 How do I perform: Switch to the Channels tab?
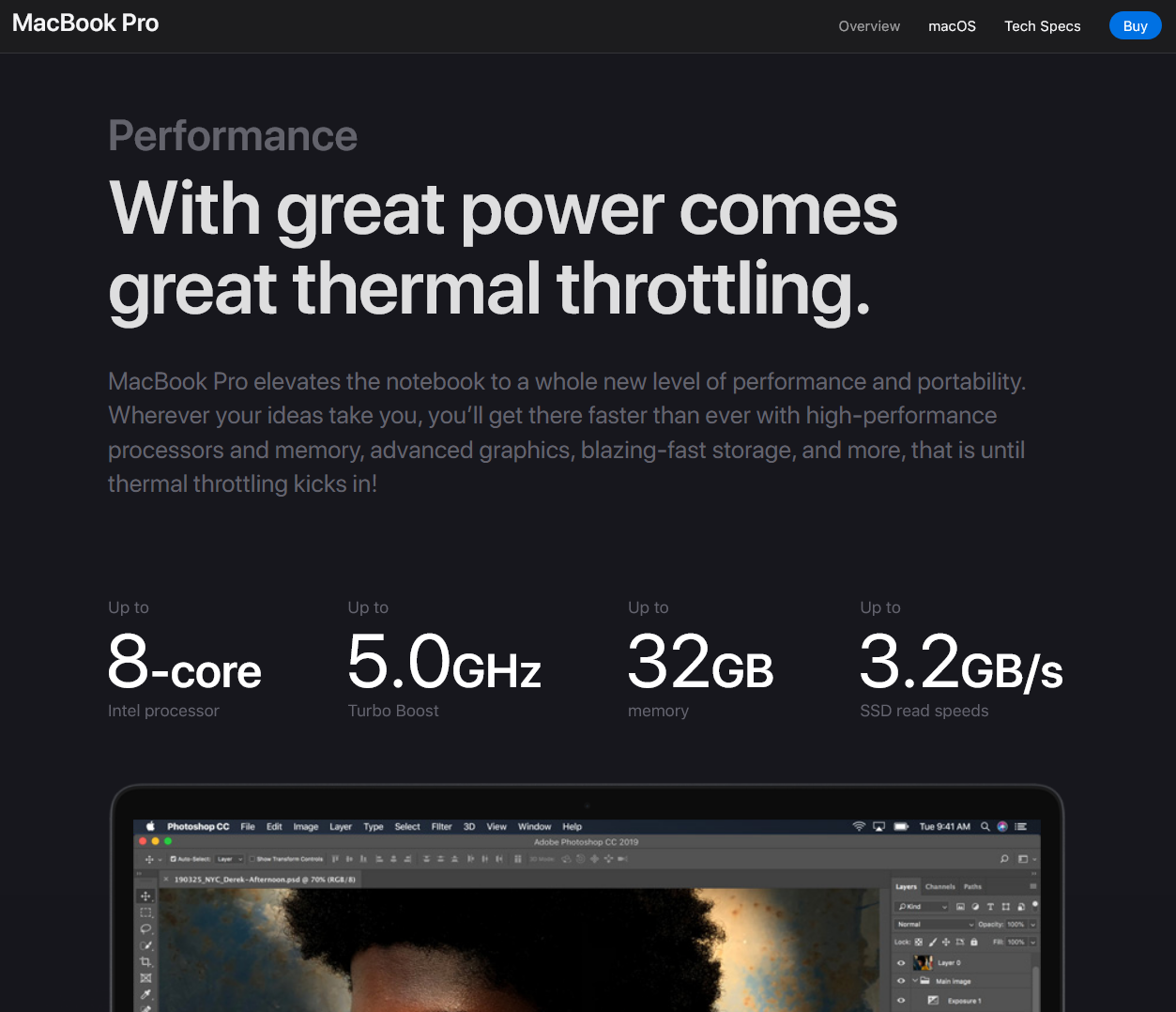click(x=940, y=886)
